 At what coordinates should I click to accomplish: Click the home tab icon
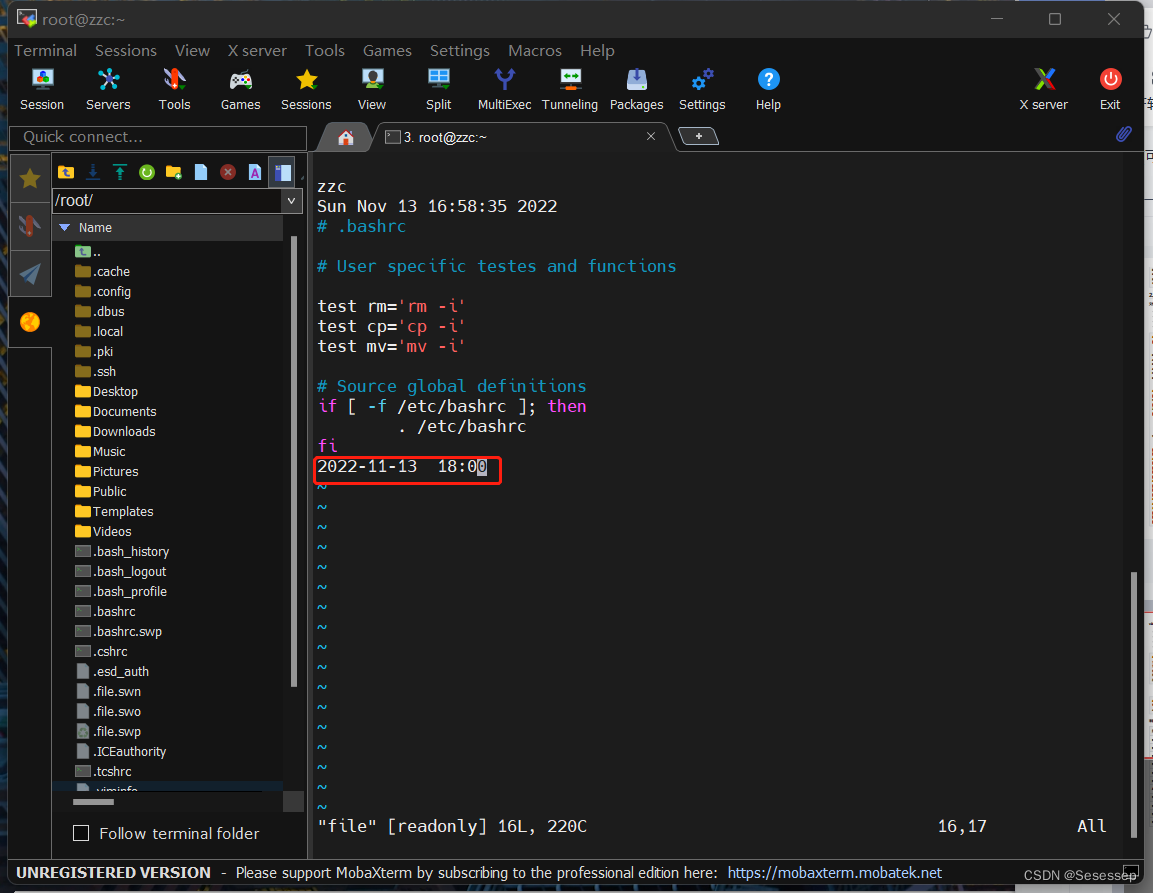pyautogui.click(x=346, y=138)
